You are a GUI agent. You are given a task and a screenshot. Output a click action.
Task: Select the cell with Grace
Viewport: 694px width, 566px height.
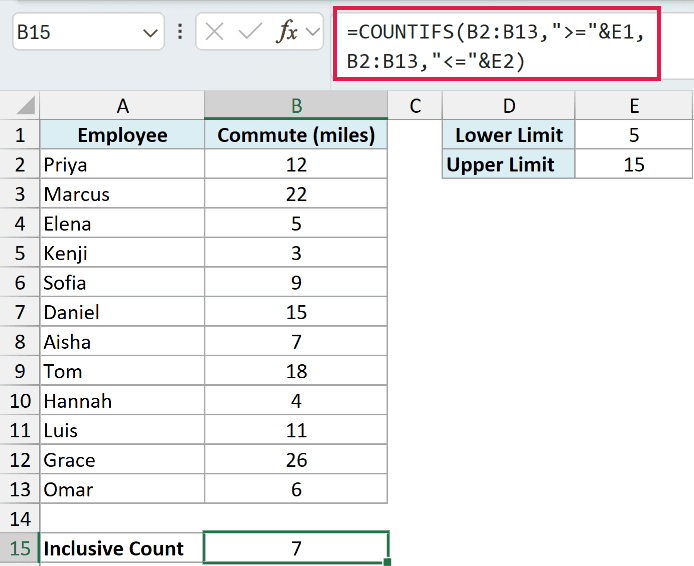pos(122,460)
